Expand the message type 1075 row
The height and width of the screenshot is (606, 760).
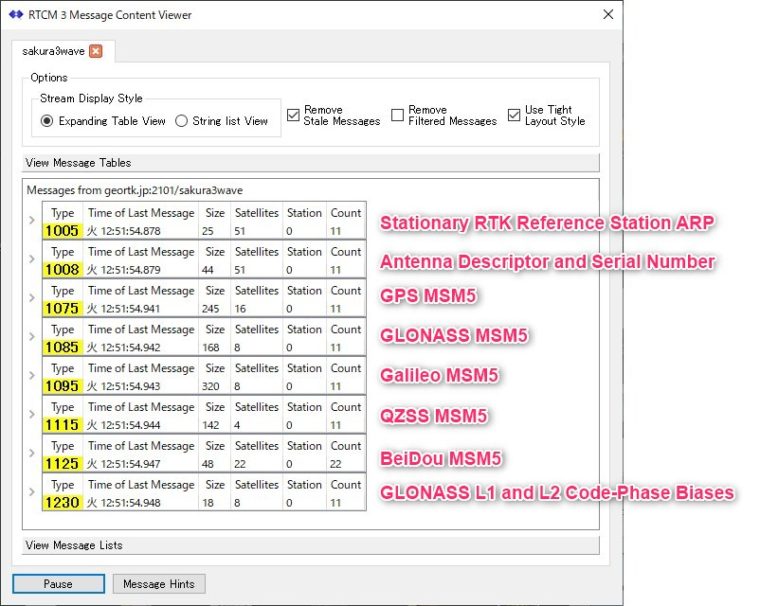31,299
